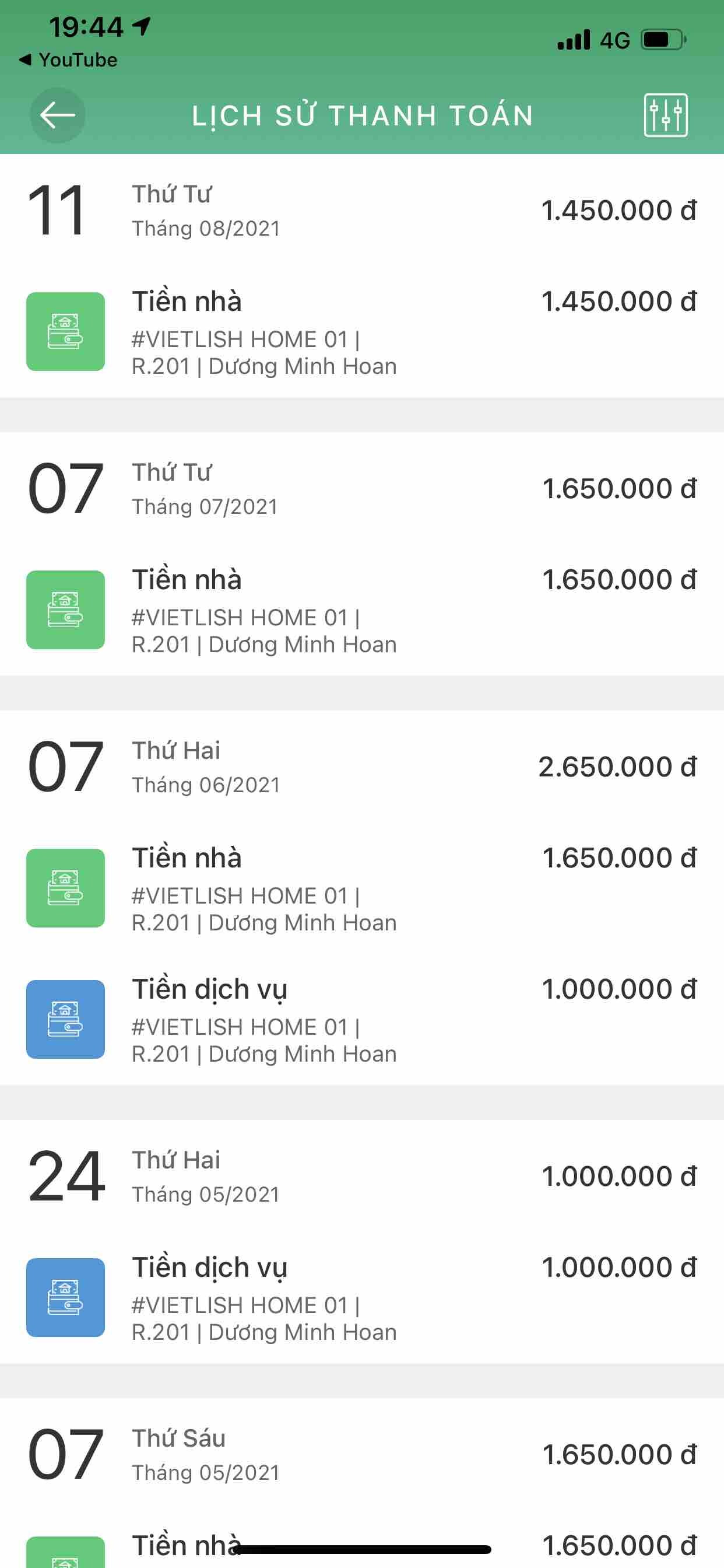Tap the back arrow button
This screenshot has height=1568, width=724.
[x=58, y=115]
